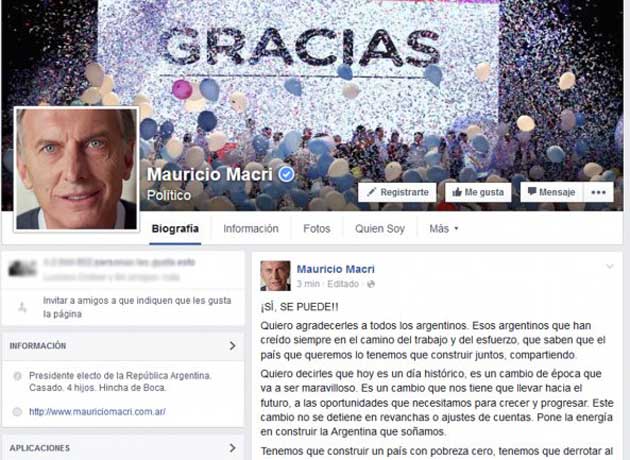
Task: Open the mauriciomacri.com.ar website link
Action: coord(97,412)
